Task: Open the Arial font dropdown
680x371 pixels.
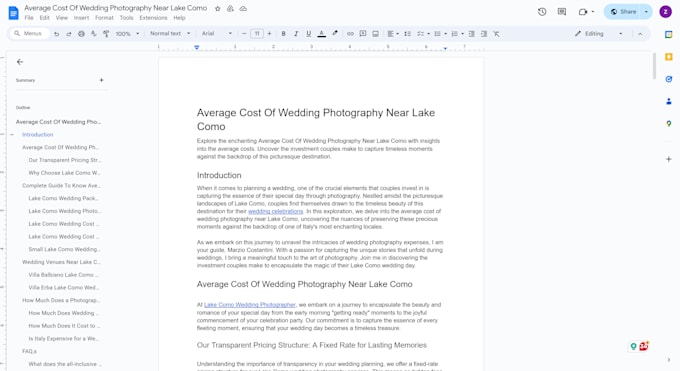Action: (x=217, y=33)
